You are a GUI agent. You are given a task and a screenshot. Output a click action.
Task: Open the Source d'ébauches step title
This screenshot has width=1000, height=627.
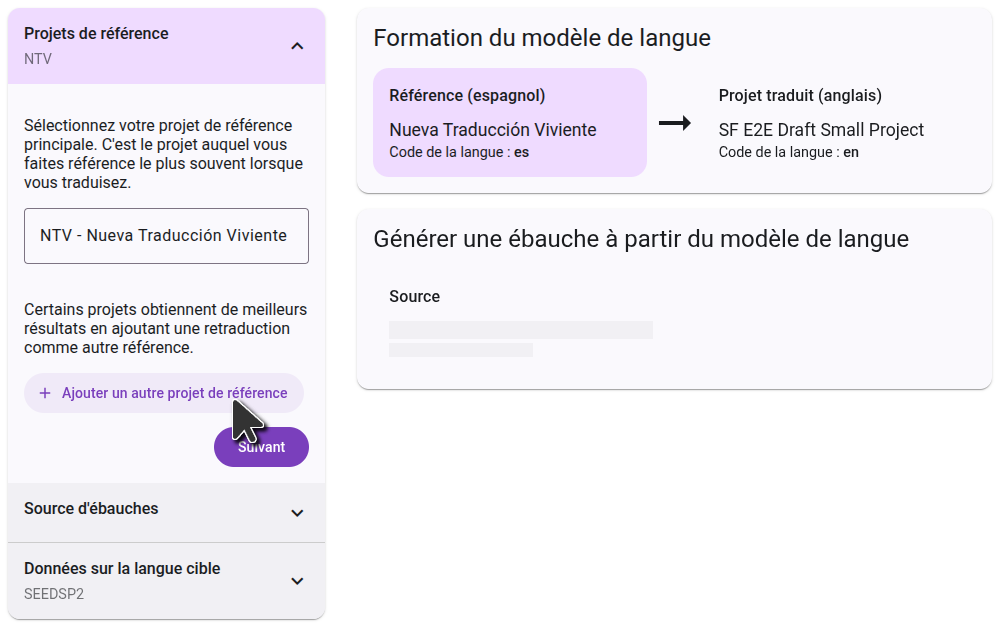(x=91, y=508)
